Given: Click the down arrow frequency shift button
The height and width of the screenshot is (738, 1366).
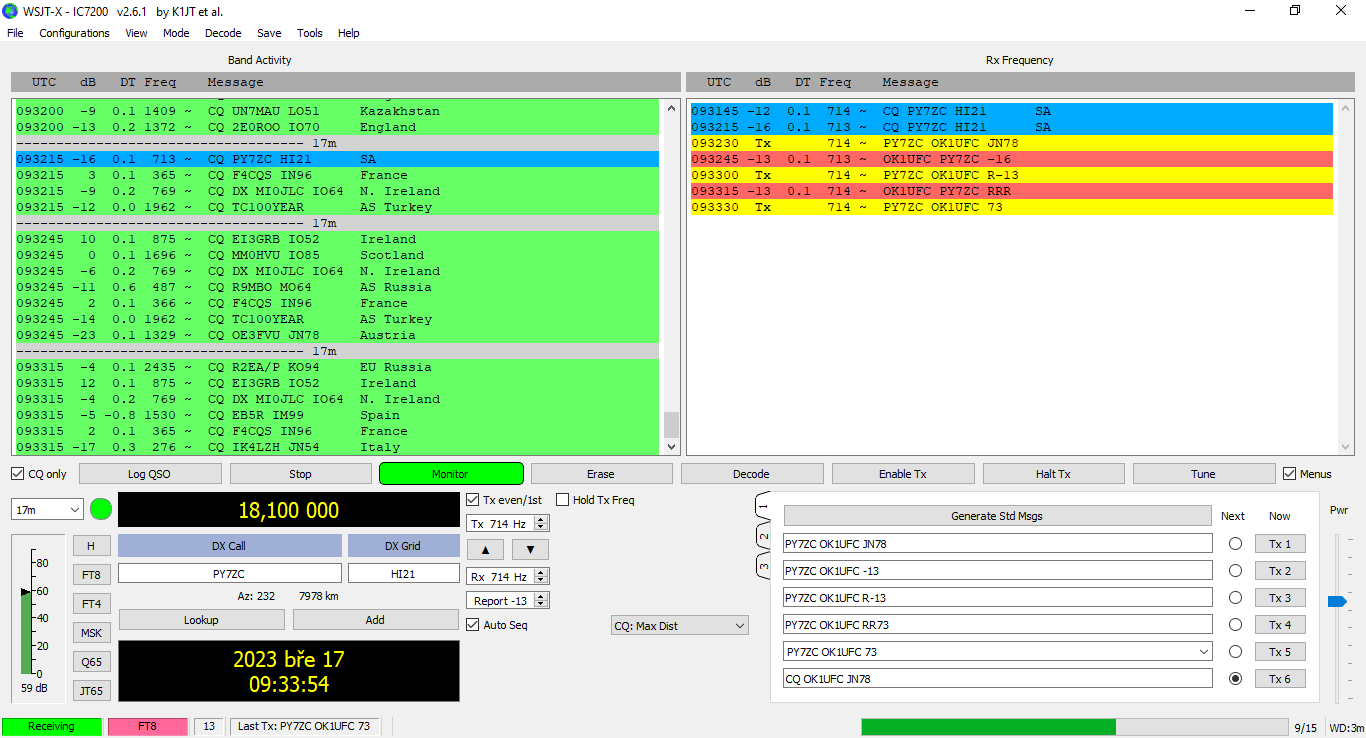Looking at the screenshot, I should [530, 549].
